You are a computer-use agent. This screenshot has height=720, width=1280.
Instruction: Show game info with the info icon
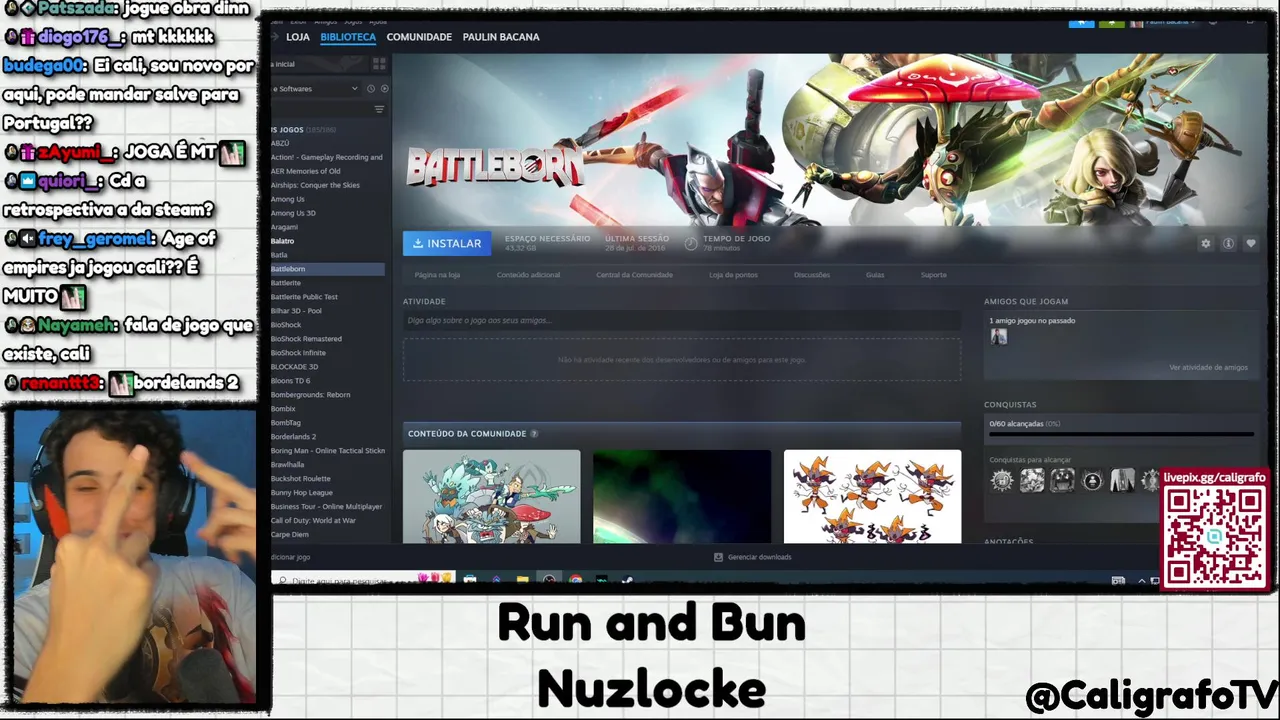pos(1228,243)
